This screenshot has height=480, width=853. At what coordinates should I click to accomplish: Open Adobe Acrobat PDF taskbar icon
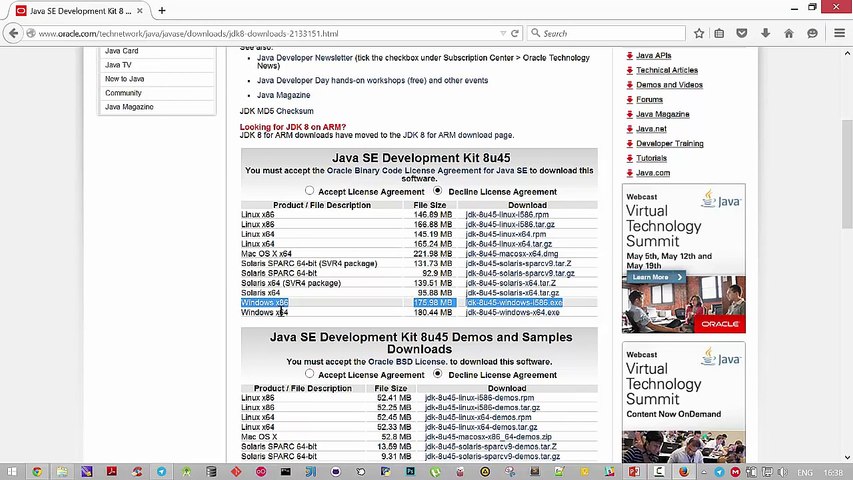tap(112, 471)
